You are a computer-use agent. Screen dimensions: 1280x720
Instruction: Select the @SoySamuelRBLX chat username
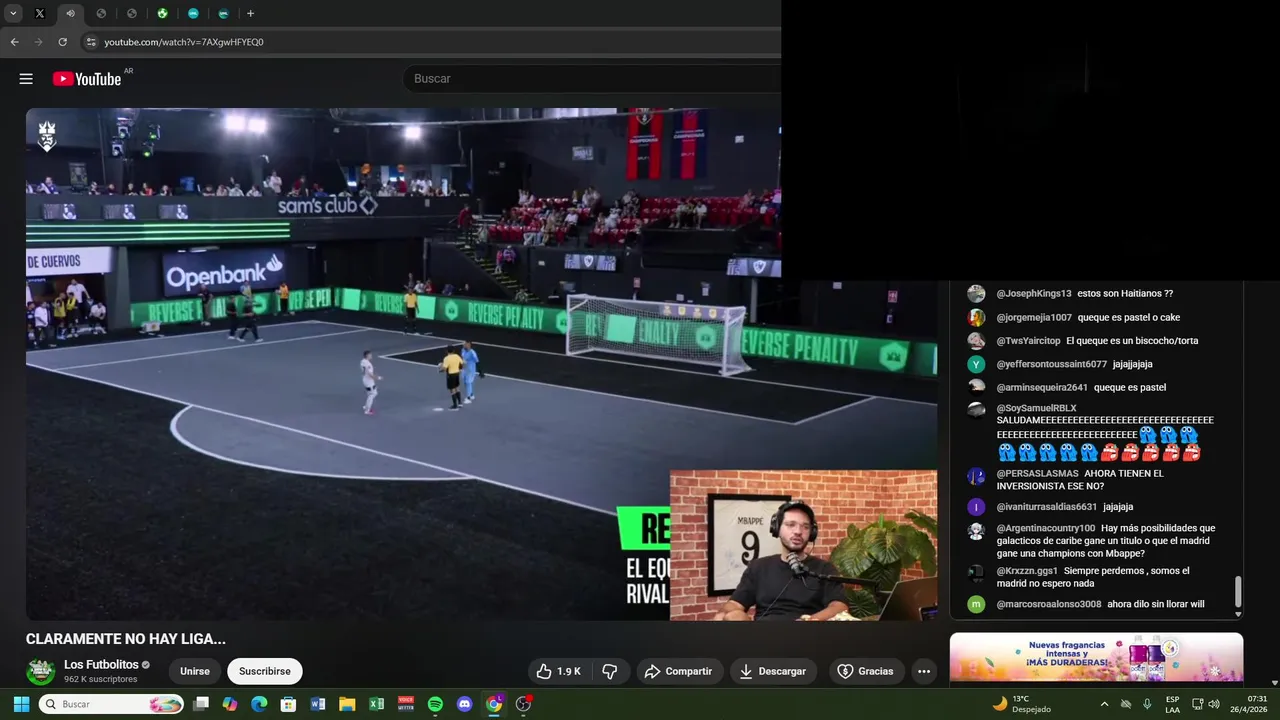[x=1036, y=408]
